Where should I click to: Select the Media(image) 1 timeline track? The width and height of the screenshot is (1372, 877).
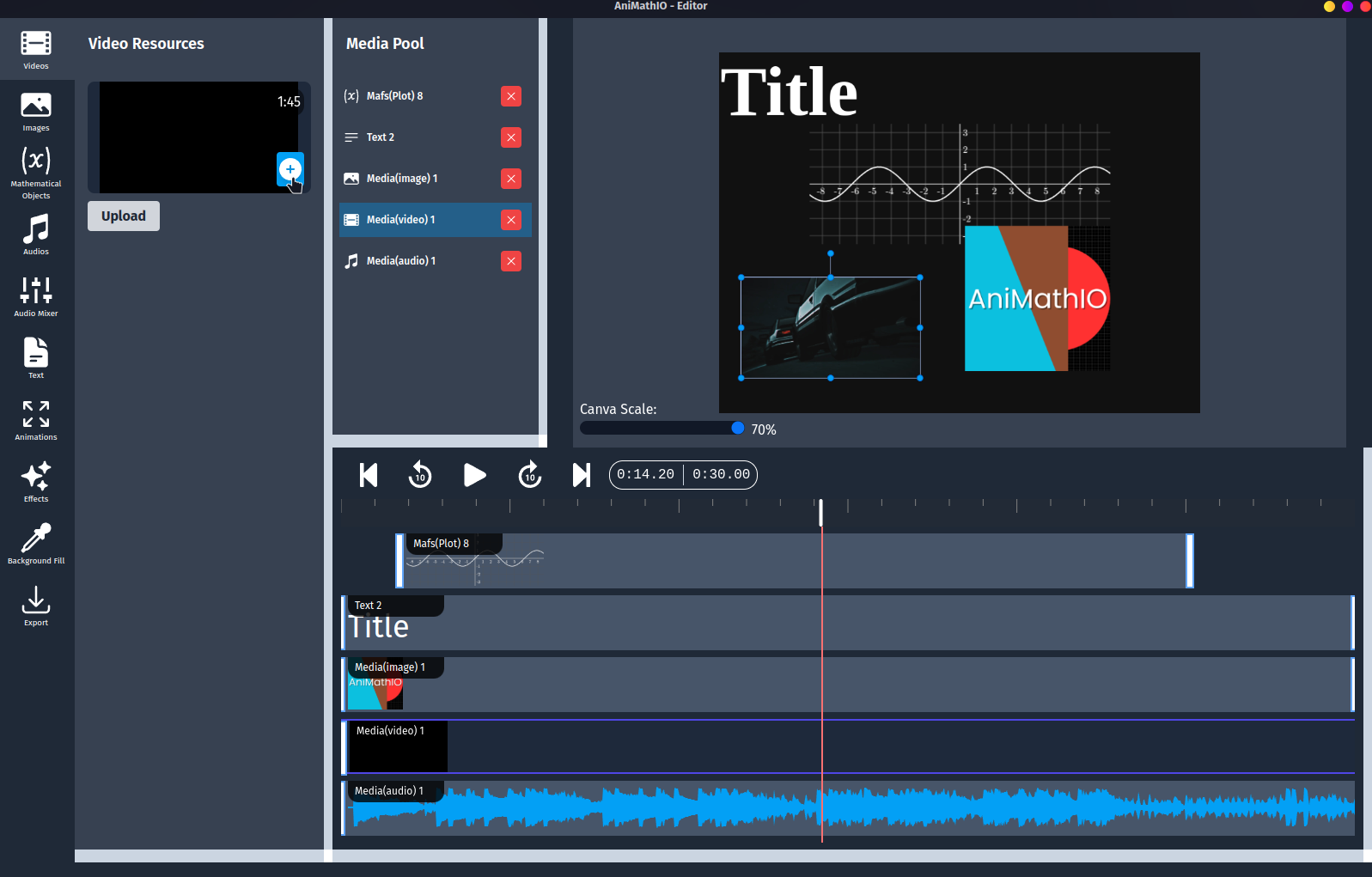point(848,685)
